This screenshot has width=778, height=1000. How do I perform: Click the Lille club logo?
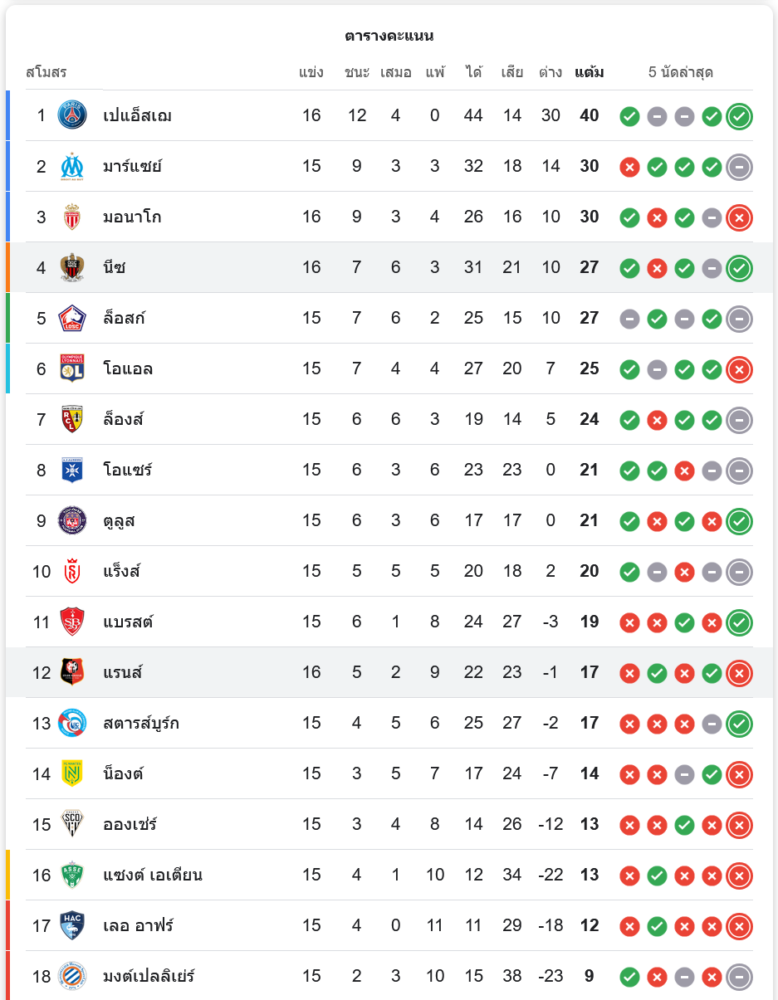[72, 318]
